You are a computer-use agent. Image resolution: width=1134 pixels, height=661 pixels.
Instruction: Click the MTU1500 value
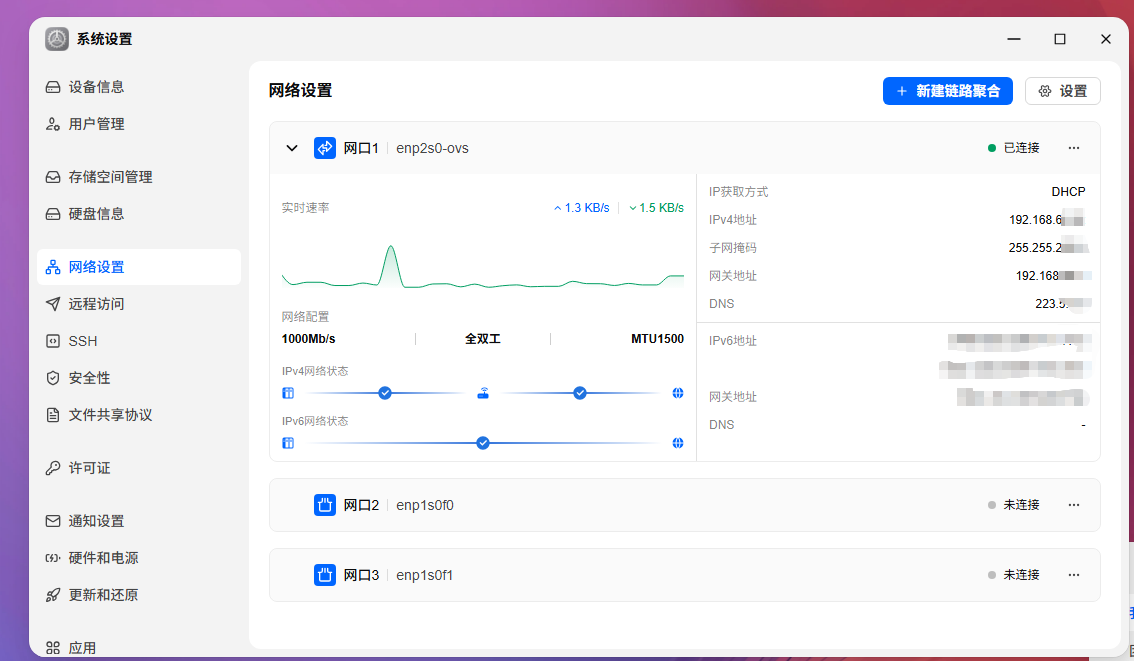click(657, 338)
